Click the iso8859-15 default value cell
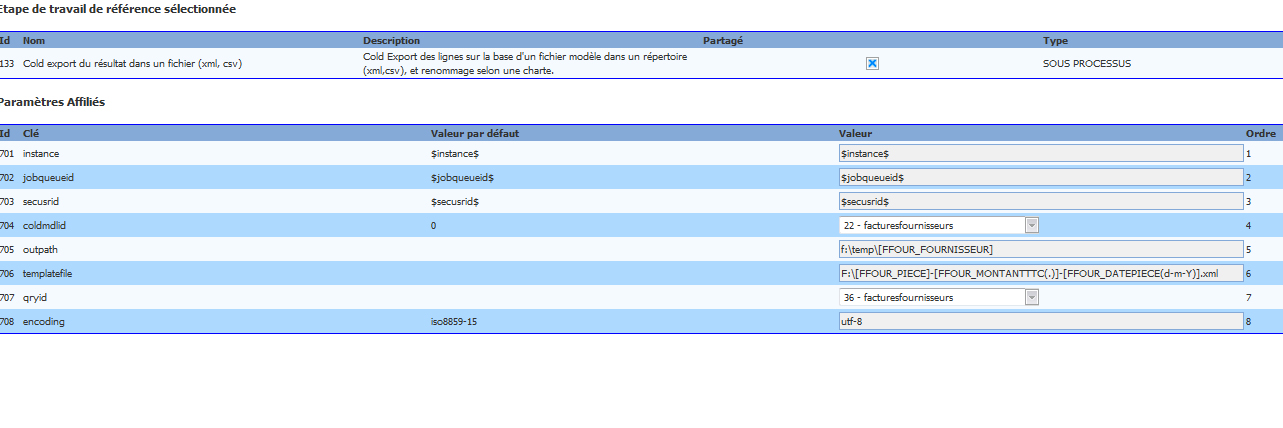 click(x=457, y=321)
